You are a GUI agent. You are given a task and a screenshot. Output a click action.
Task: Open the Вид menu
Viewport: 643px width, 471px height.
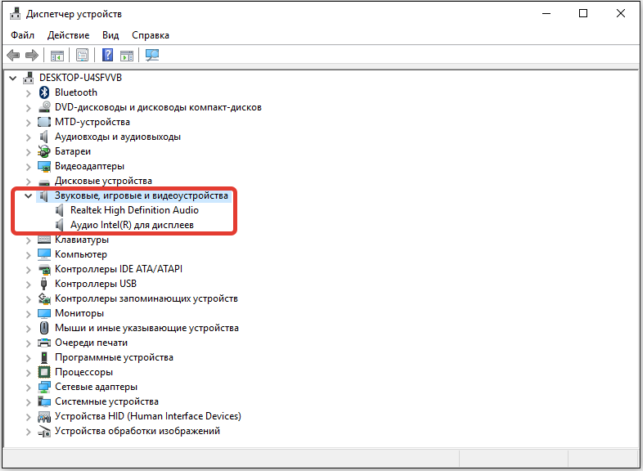tap(110, 35)
